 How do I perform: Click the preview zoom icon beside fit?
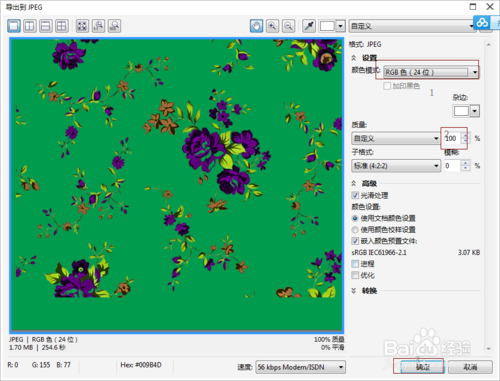98,26
